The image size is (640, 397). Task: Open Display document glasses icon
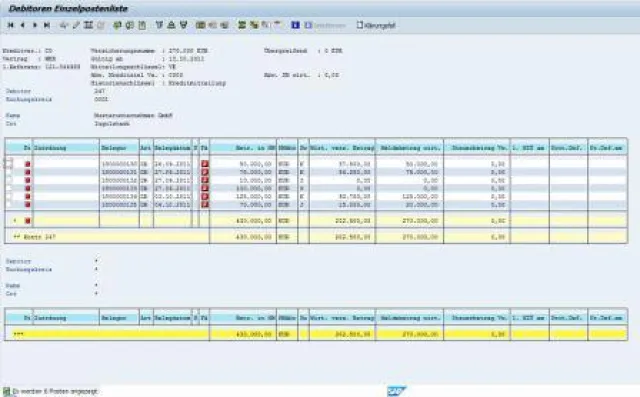(64, 25)
